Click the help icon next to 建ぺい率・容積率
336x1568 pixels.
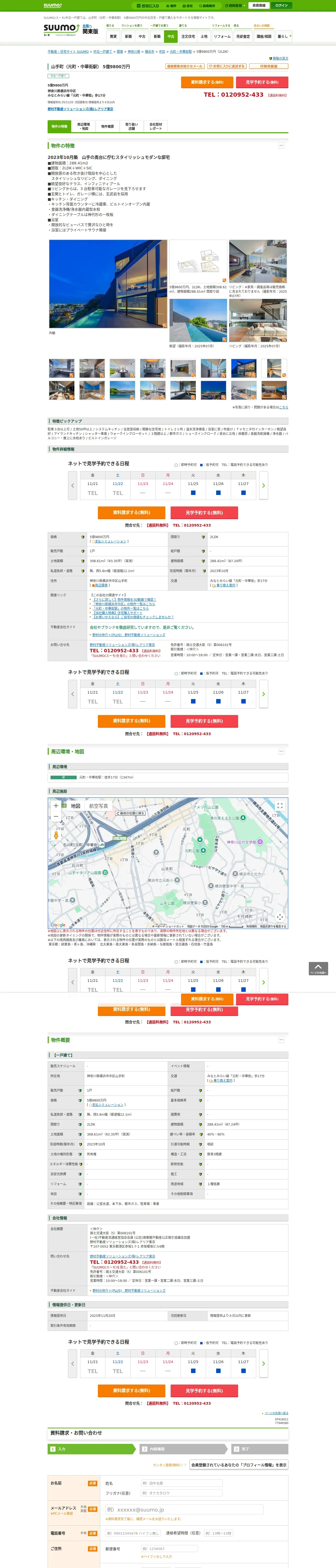pyautogui.click(x=201, y=1135)
